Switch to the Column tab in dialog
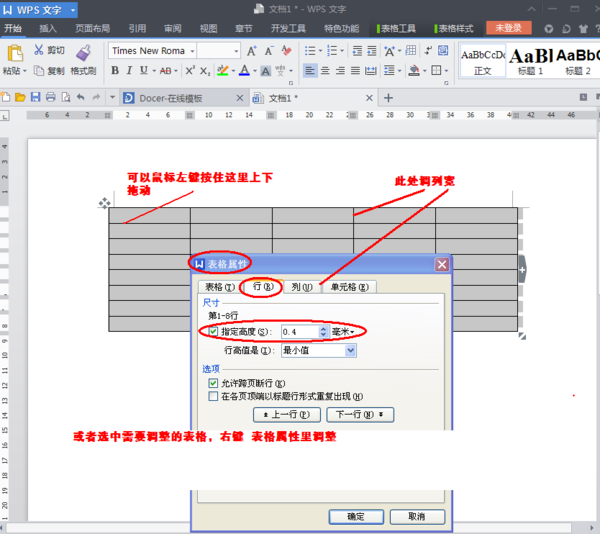Viewport: 600px width, 534px height. tap(302, 287)
